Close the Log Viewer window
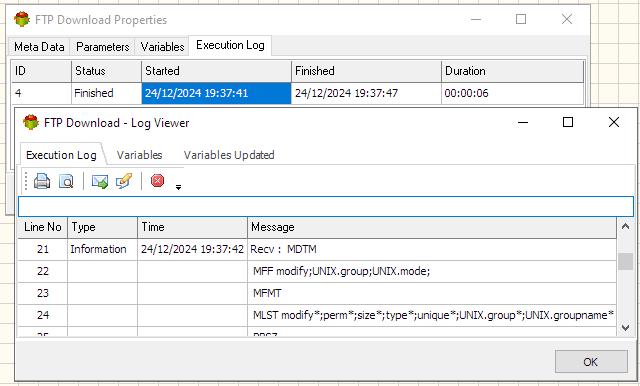The image size is (640, 386). pos(613,122)
